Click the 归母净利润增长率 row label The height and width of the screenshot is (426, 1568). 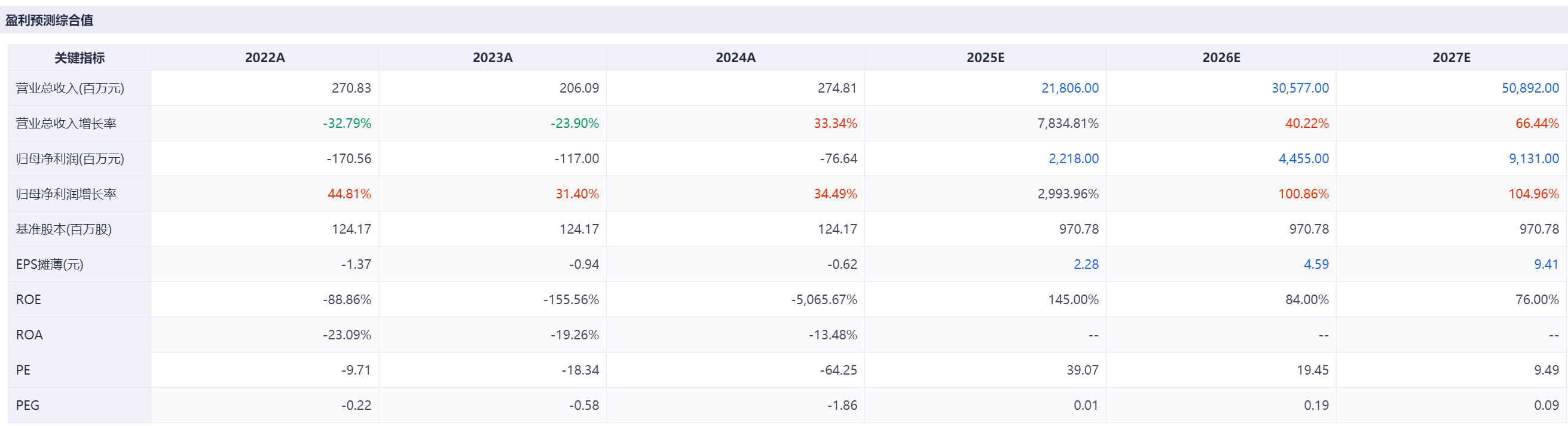coord(66,194)
